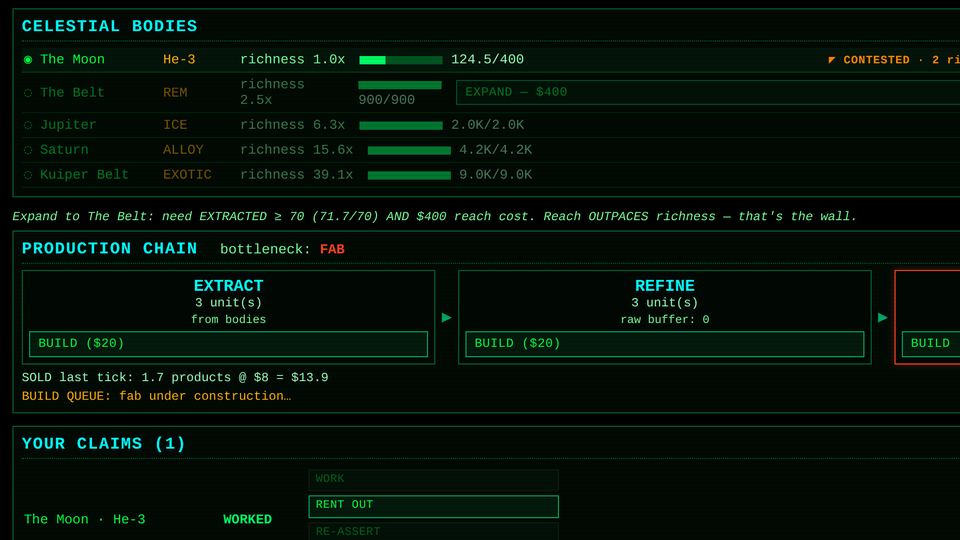The width and height of the screenshot is (960, 540).
Task: Click the EXTRACT stage title
Action: (x=228, y=286)
